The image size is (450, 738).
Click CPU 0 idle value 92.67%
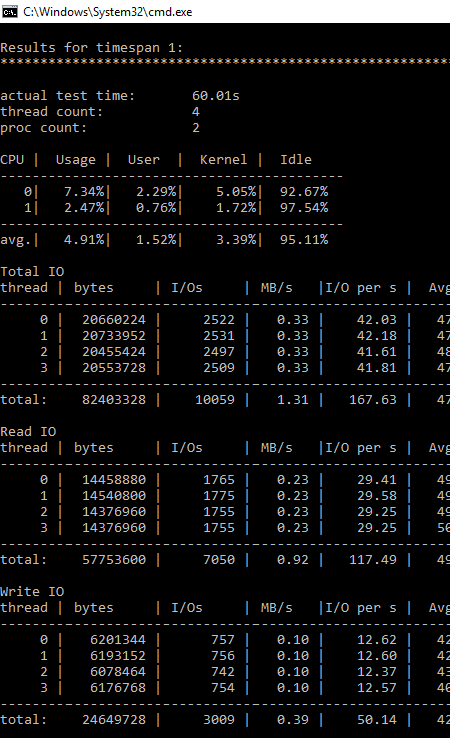click(x=304, y=192)
